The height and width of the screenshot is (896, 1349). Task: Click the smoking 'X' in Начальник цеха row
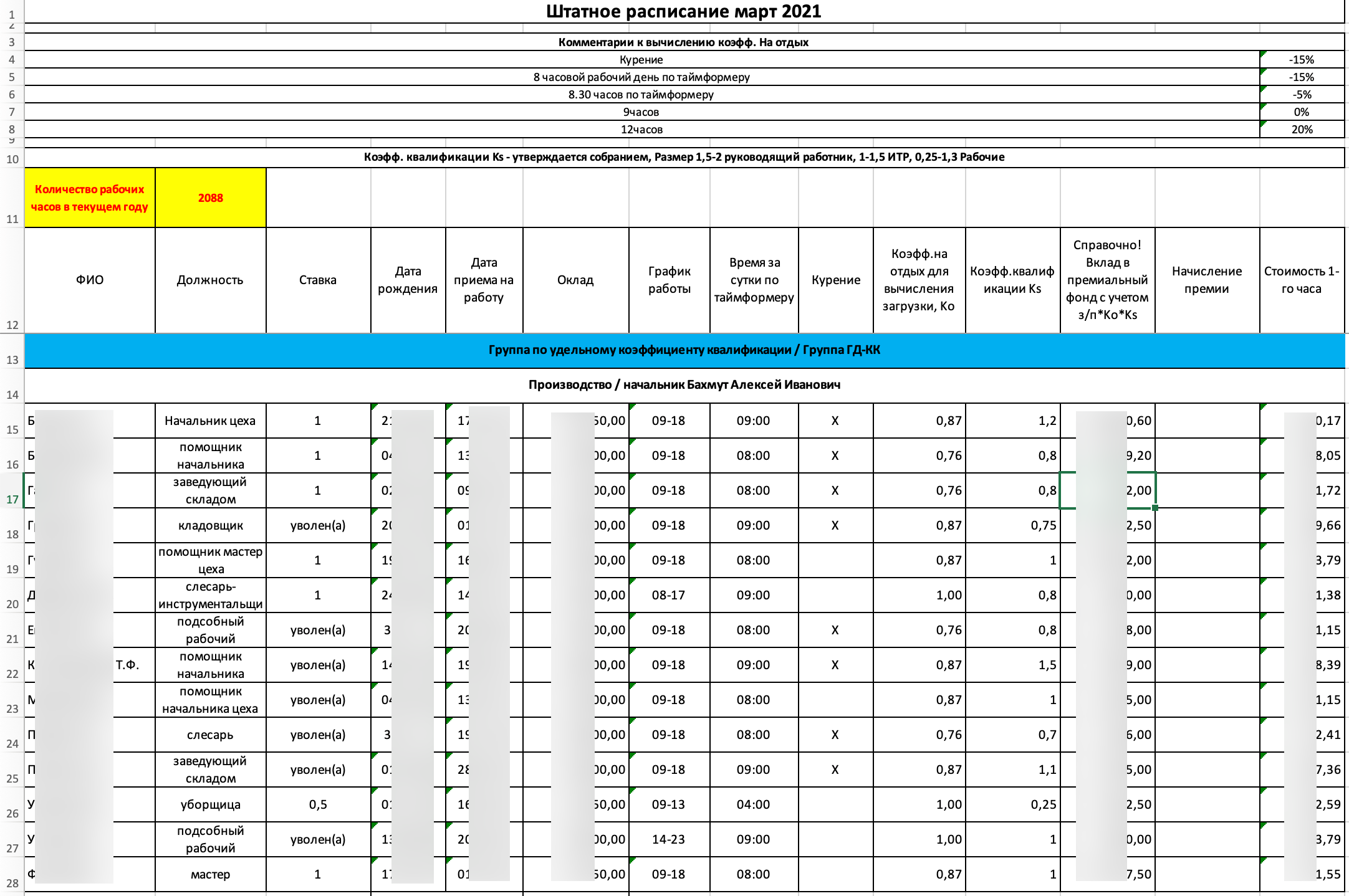tap(836, 421)
